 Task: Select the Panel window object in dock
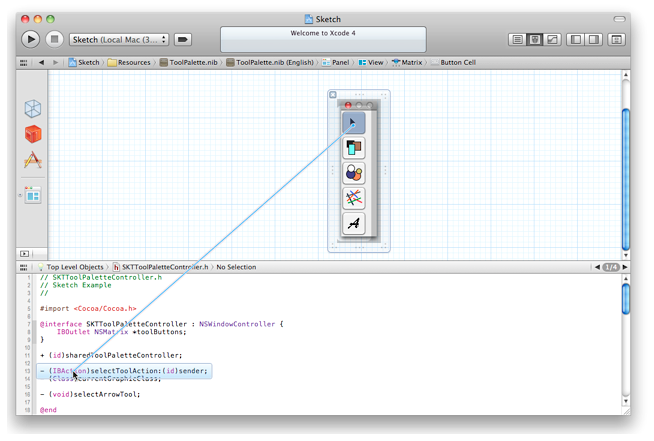[x=33, y=195]
